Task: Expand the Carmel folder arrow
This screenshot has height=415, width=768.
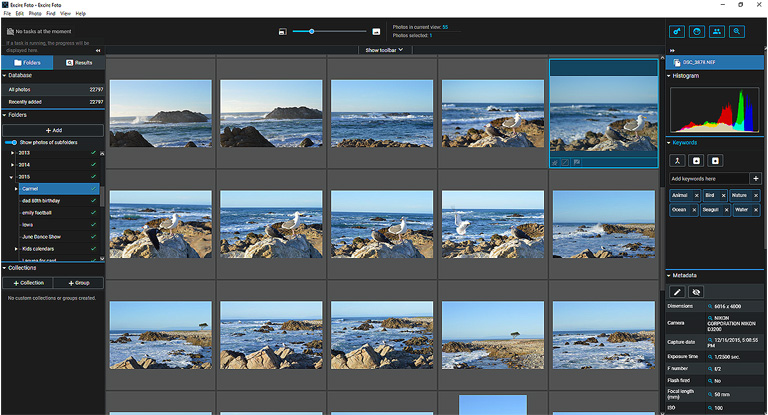Action: (16, 189)
